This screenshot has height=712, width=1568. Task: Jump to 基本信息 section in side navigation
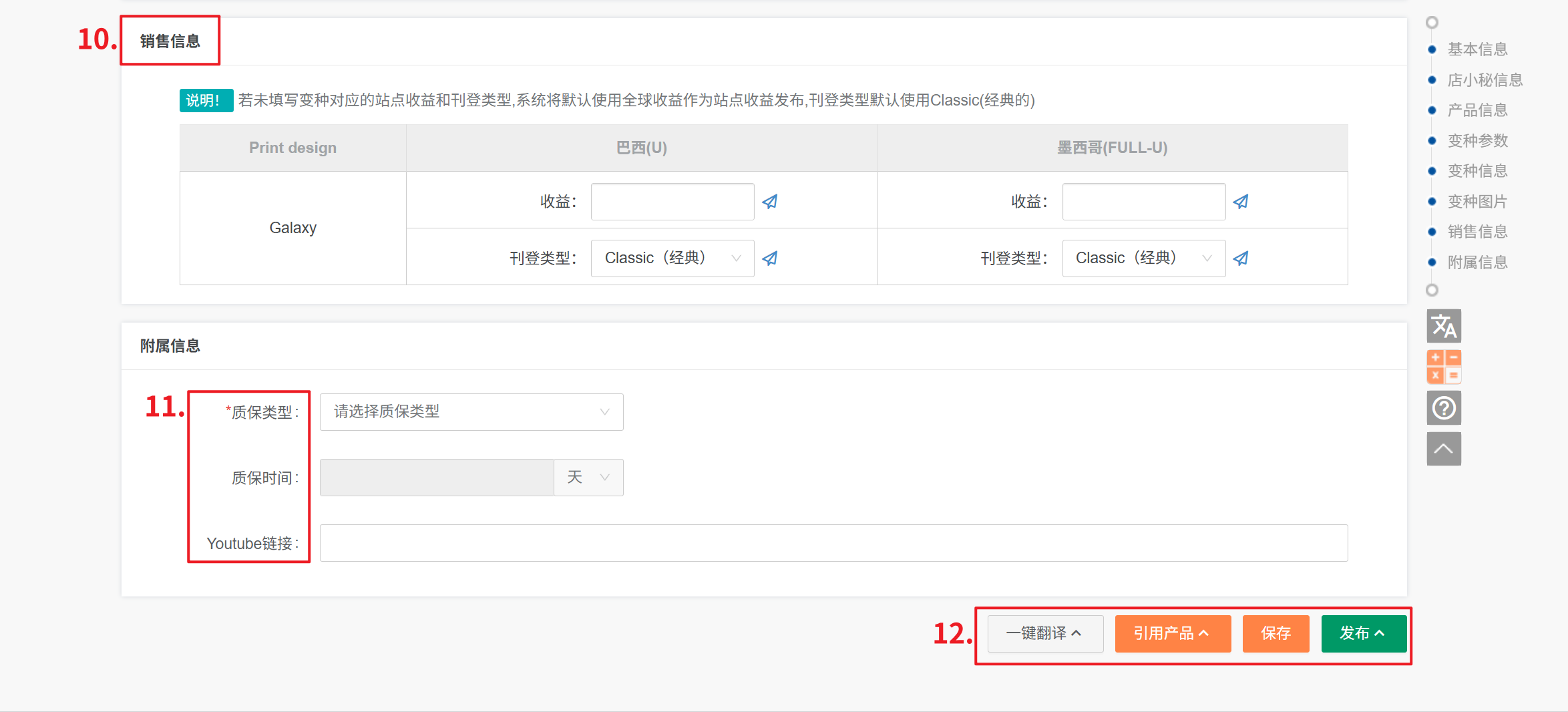(x=1477, y=49)
